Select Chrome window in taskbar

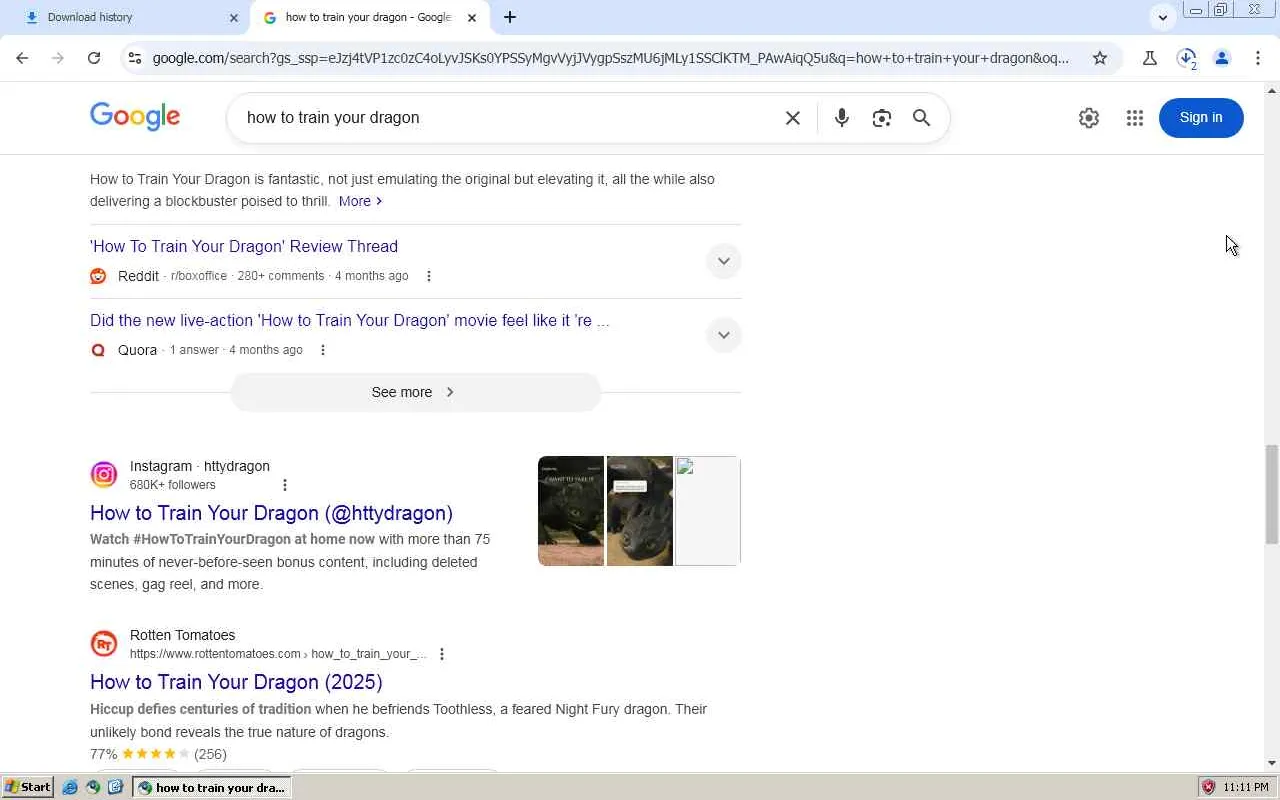click(x=212, y=787)
